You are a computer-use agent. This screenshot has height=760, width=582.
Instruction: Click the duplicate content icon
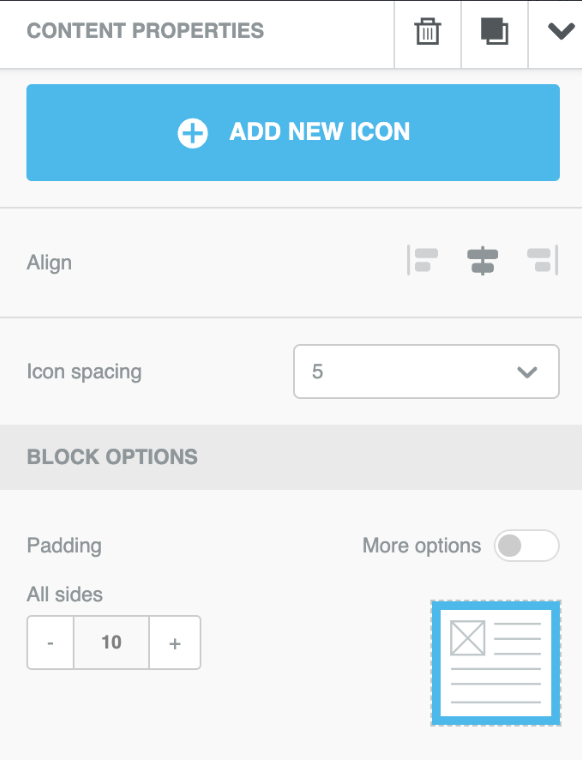(494, 32)
